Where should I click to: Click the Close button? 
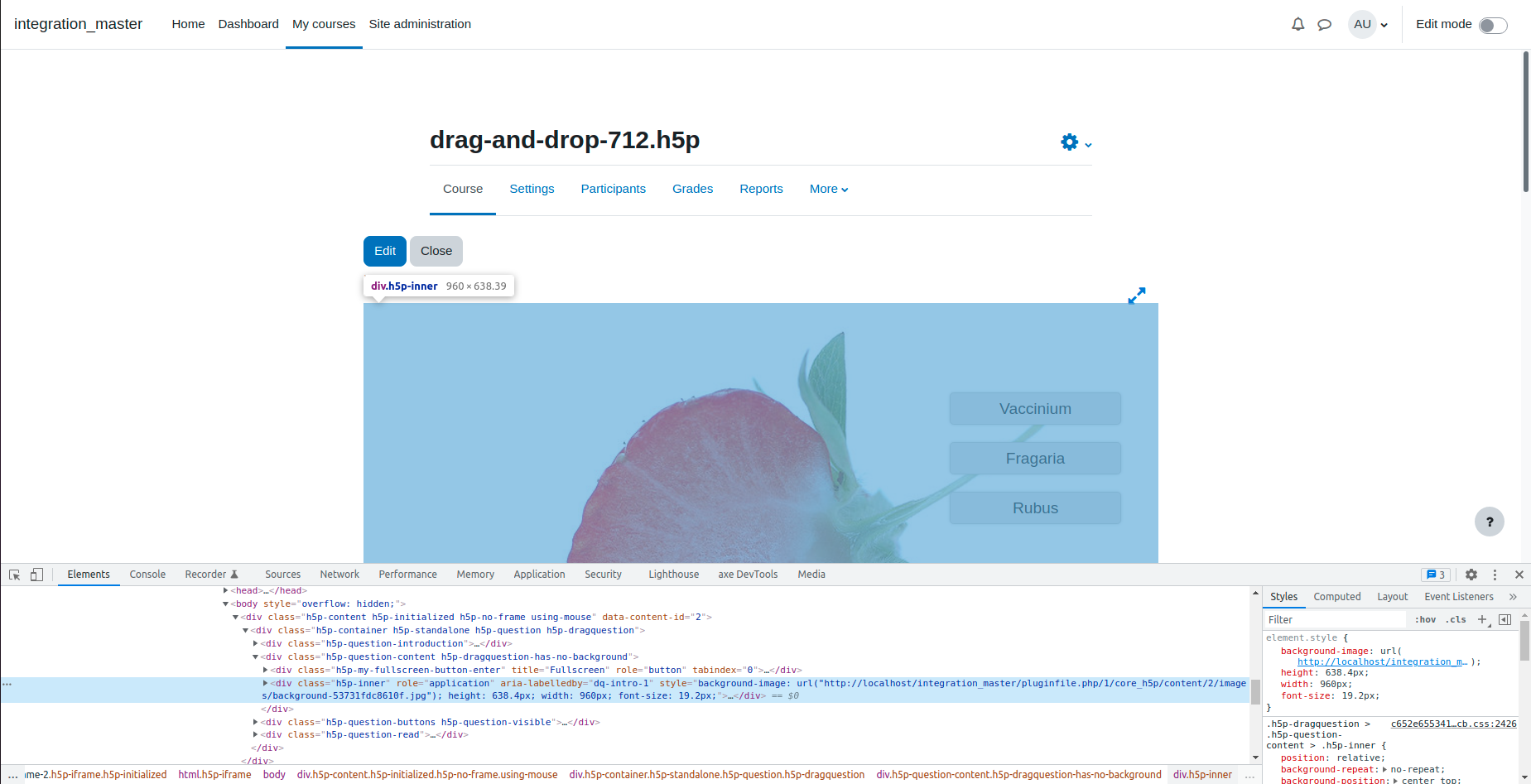pos(436,251)
